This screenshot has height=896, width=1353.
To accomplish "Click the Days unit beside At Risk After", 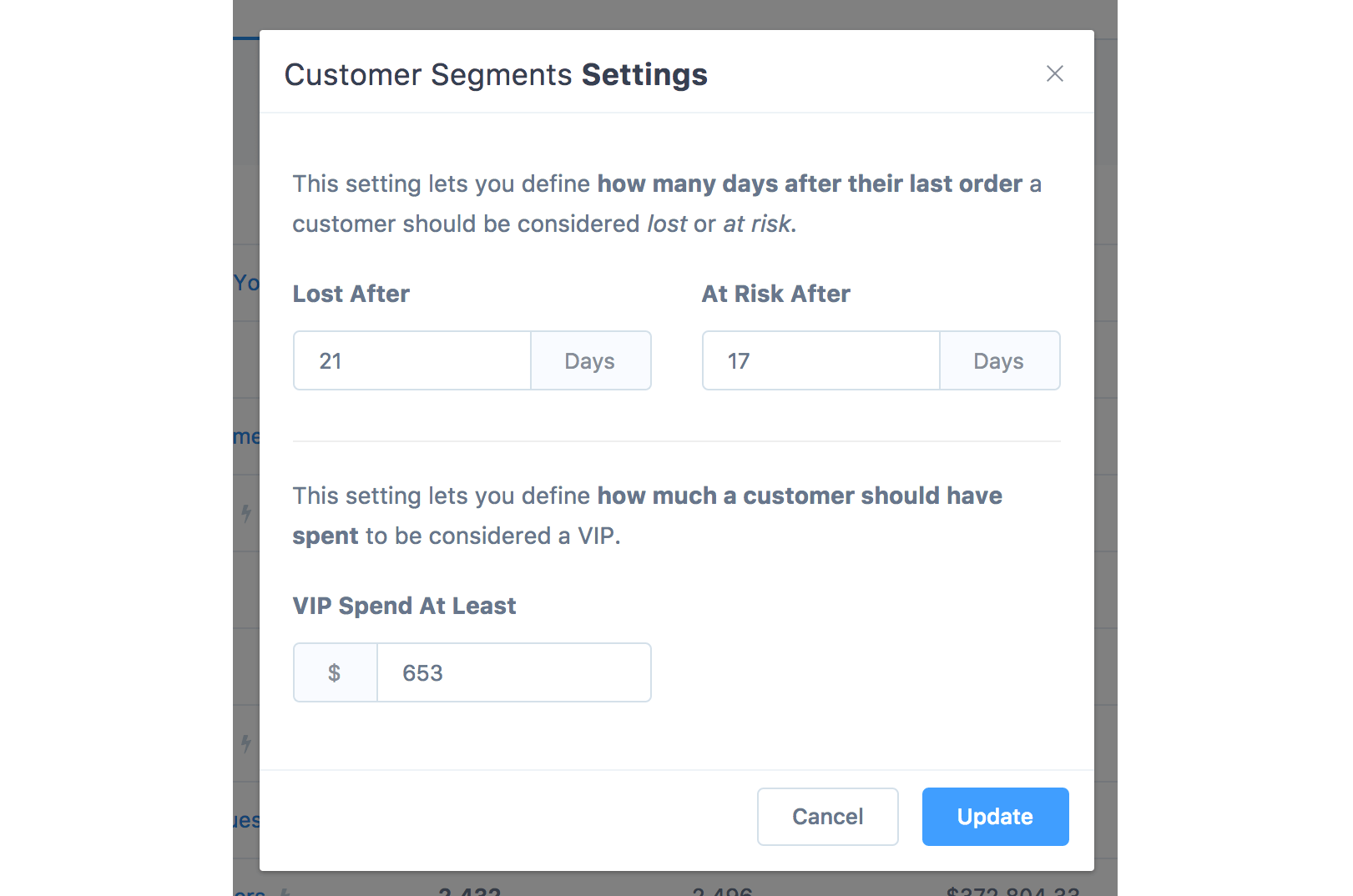I will (x=999, y=361).
